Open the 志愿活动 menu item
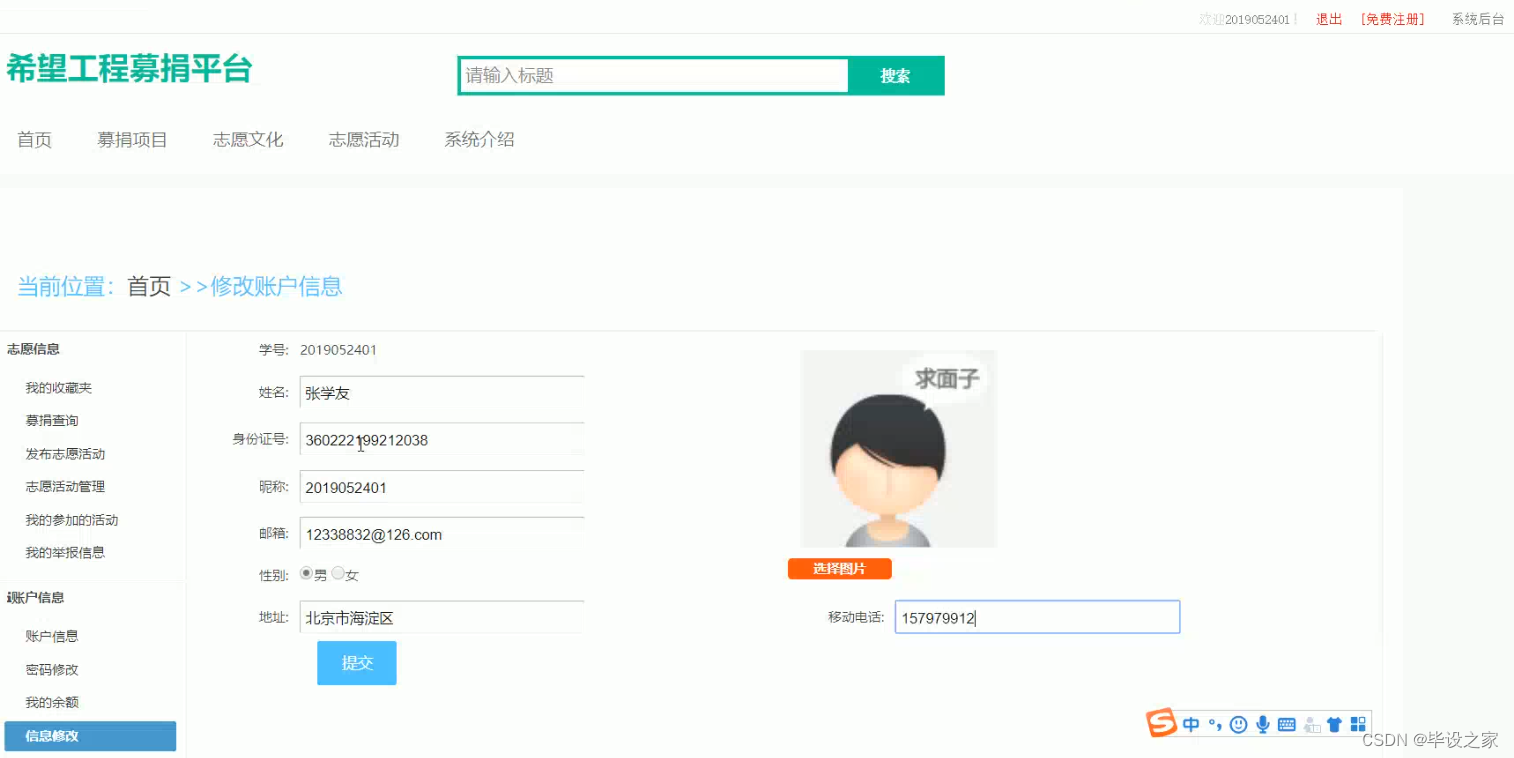This screenshot has width=1514, height=758. (363, 139)
